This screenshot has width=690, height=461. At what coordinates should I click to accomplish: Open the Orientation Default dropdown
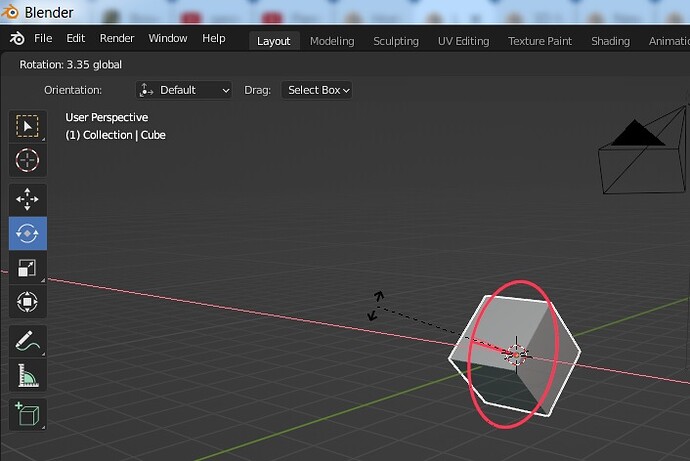184,90
